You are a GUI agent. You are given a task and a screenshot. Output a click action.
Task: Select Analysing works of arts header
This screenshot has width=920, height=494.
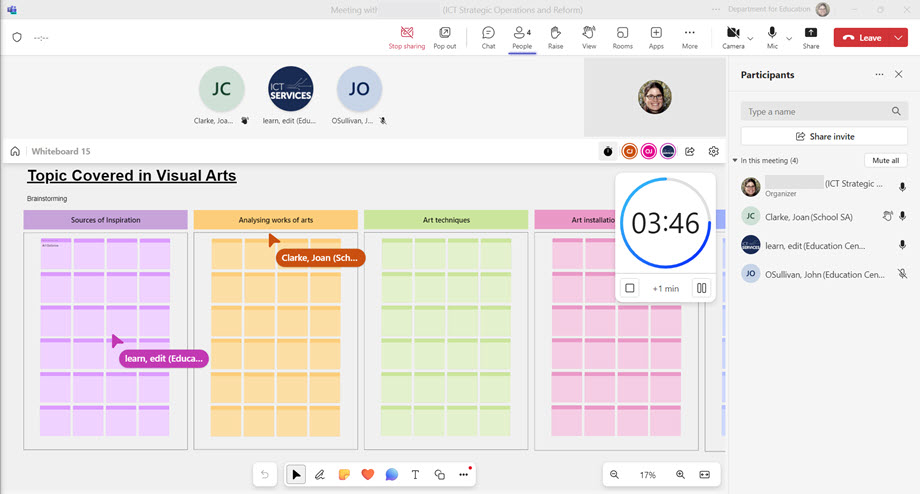(276, 220)
